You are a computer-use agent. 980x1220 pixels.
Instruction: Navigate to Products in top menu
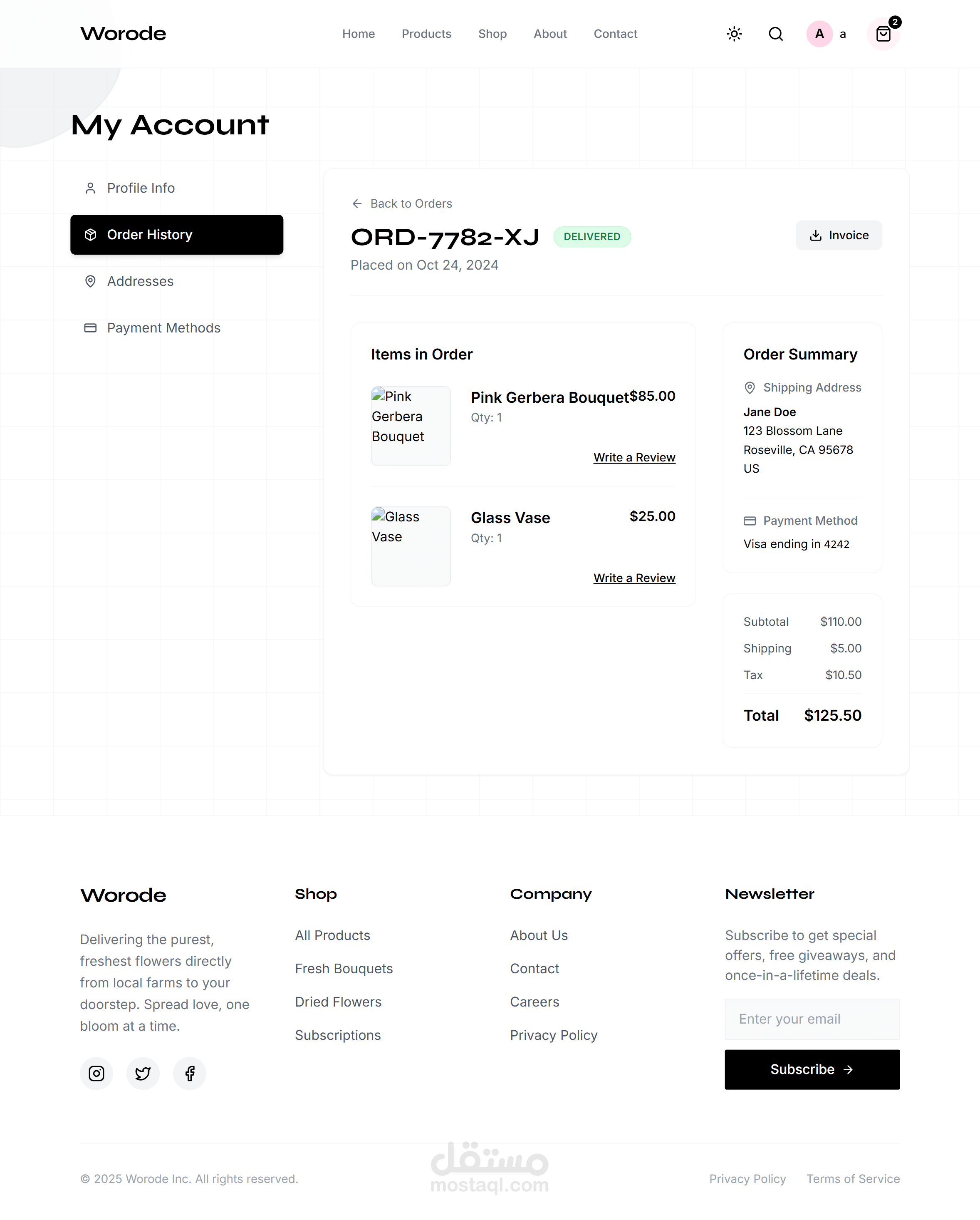tap(426, 34)
